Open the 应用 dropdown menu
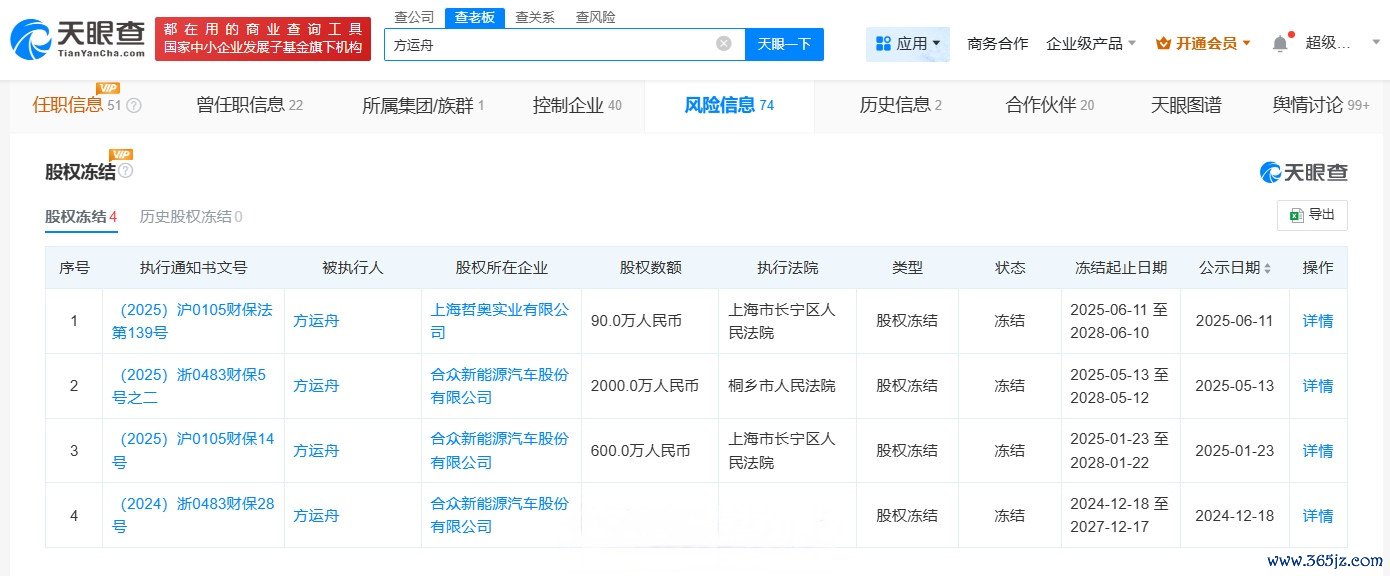 (x=908, y=43)
